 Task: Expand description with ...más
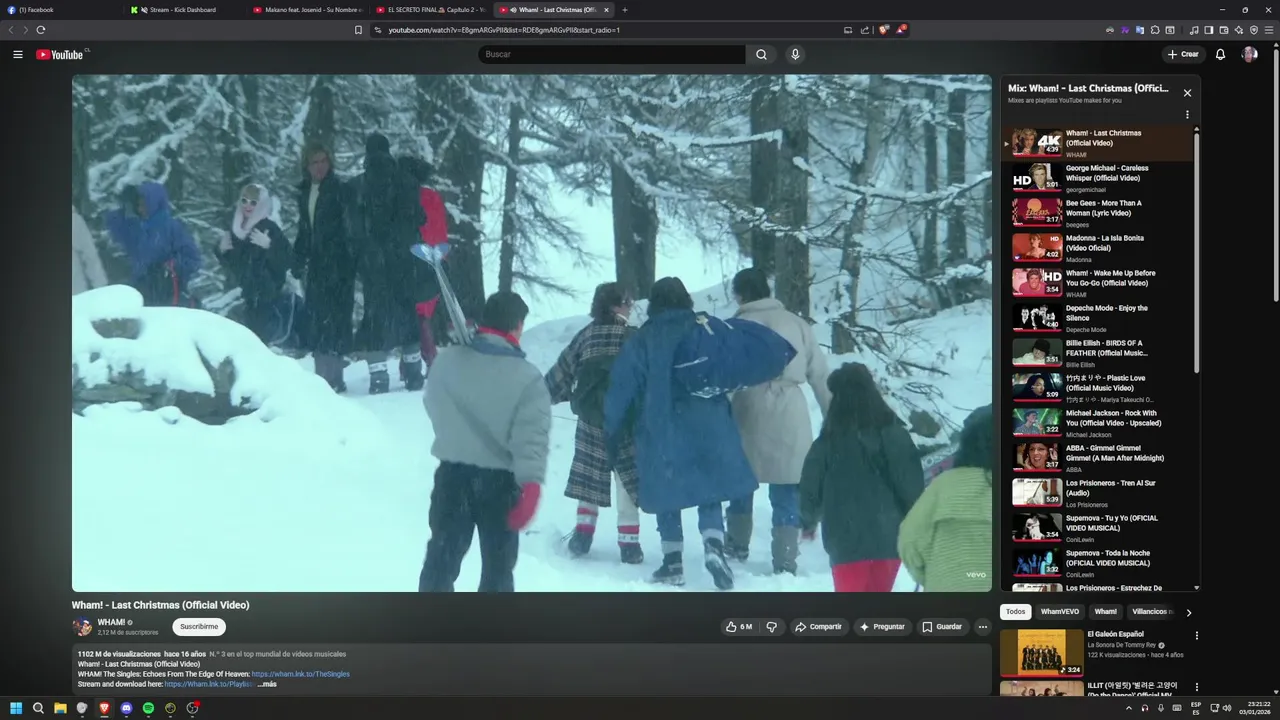(267, 684)
